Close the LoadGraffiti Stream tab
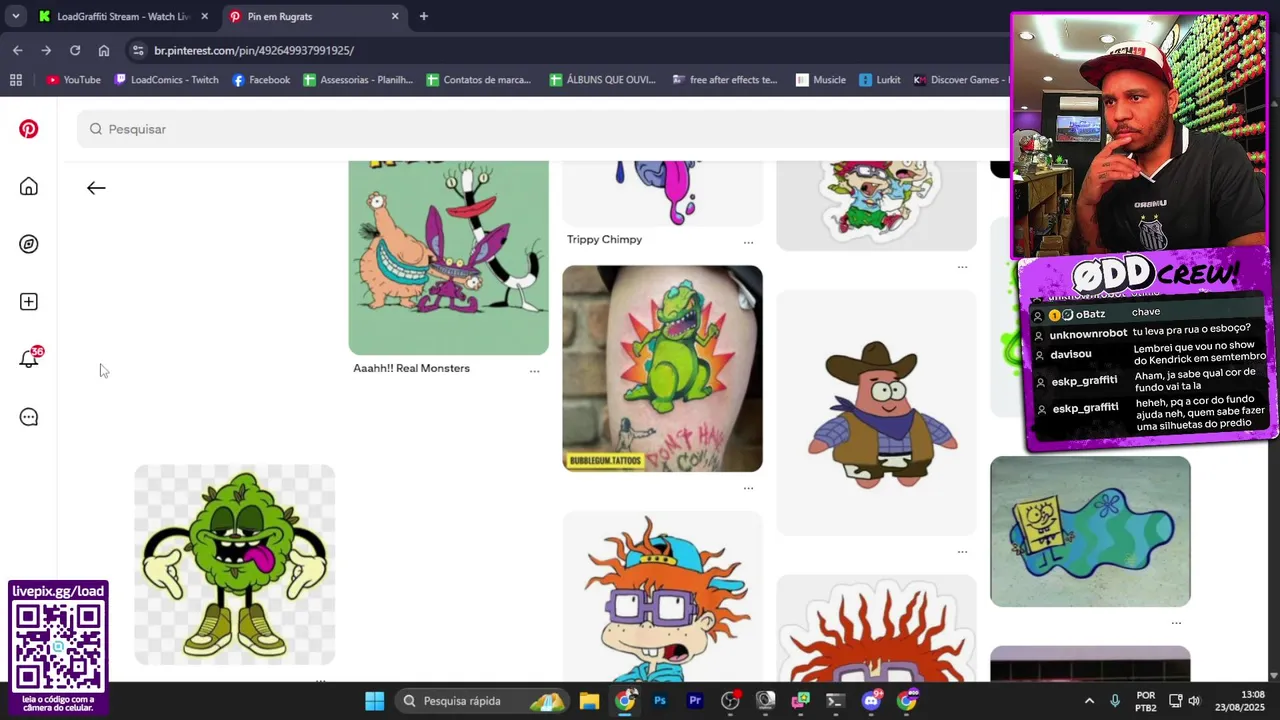This screenshot has height=720, width=1280. (x=205, y=16)
